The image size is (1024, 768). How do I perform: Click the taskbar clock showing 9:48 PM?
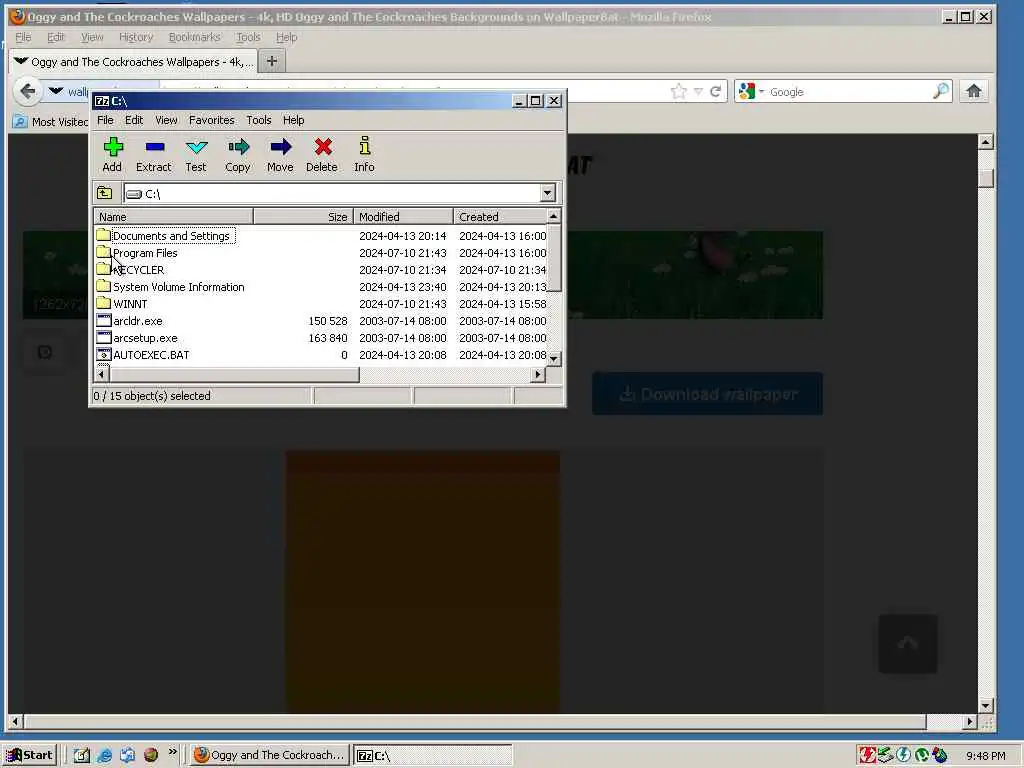click(x=985, y=756)
